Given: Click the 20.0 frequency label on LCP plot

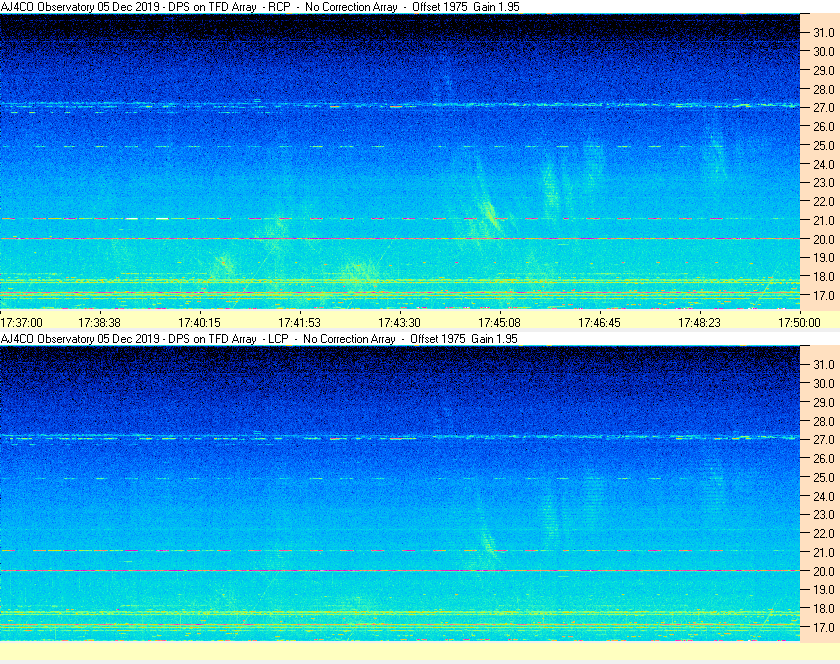Looking at the screenshot, I should click(x=824, y=571).
